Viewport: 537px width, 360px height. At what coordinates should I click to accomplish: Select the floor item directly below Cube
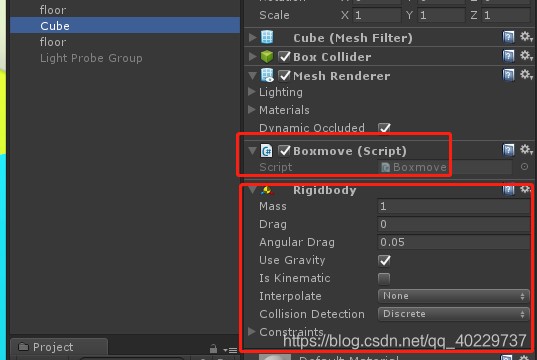(125, 41)
